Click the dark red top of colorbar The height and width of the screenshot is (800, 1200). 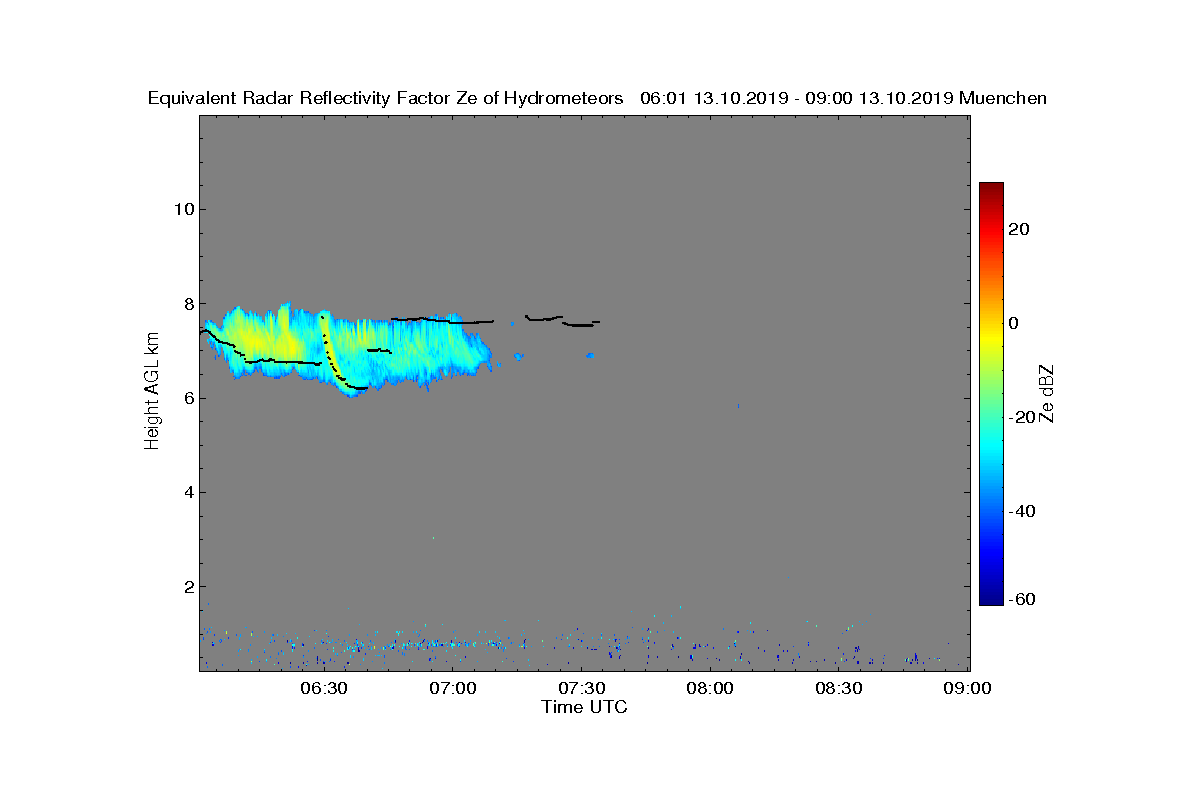click(991, 190)
